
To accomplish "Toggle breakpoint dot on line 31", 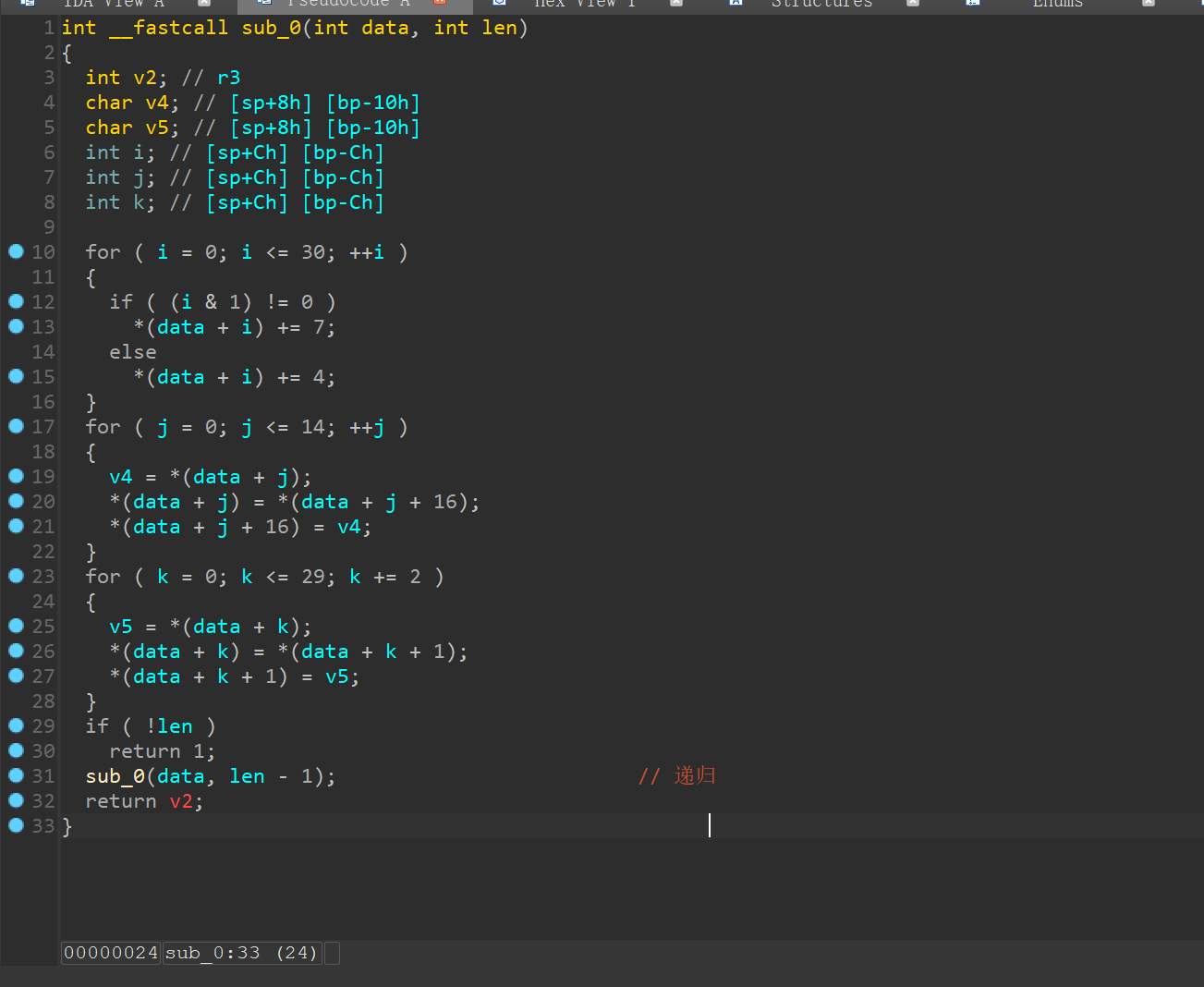I will point(16,775).
